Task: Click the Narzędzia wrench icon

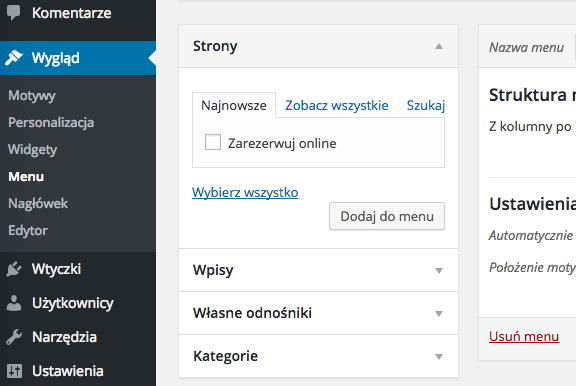Action: click(x=14, y=337)
